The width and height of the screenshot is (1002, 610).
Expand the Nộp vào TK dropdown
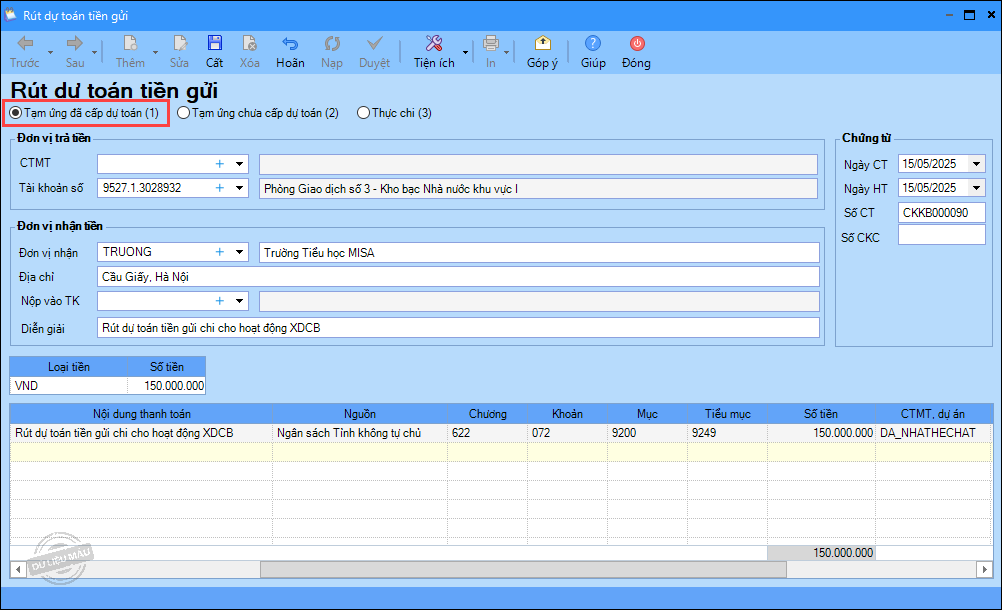pyautogui.click(x=240, y=300)
